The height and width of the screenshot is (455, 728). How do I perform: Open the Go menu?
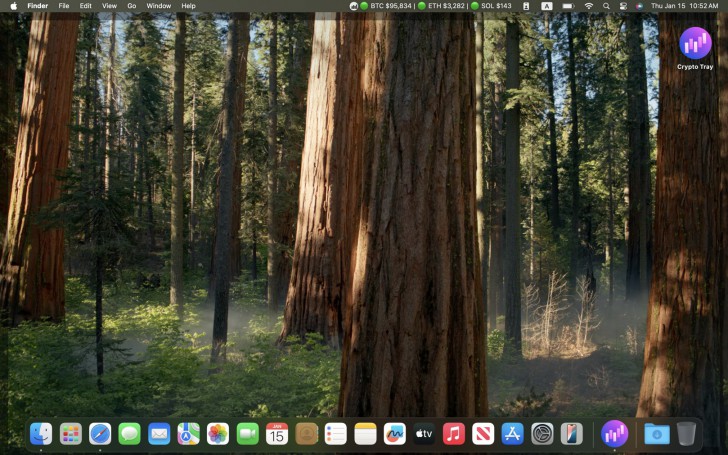131,6
